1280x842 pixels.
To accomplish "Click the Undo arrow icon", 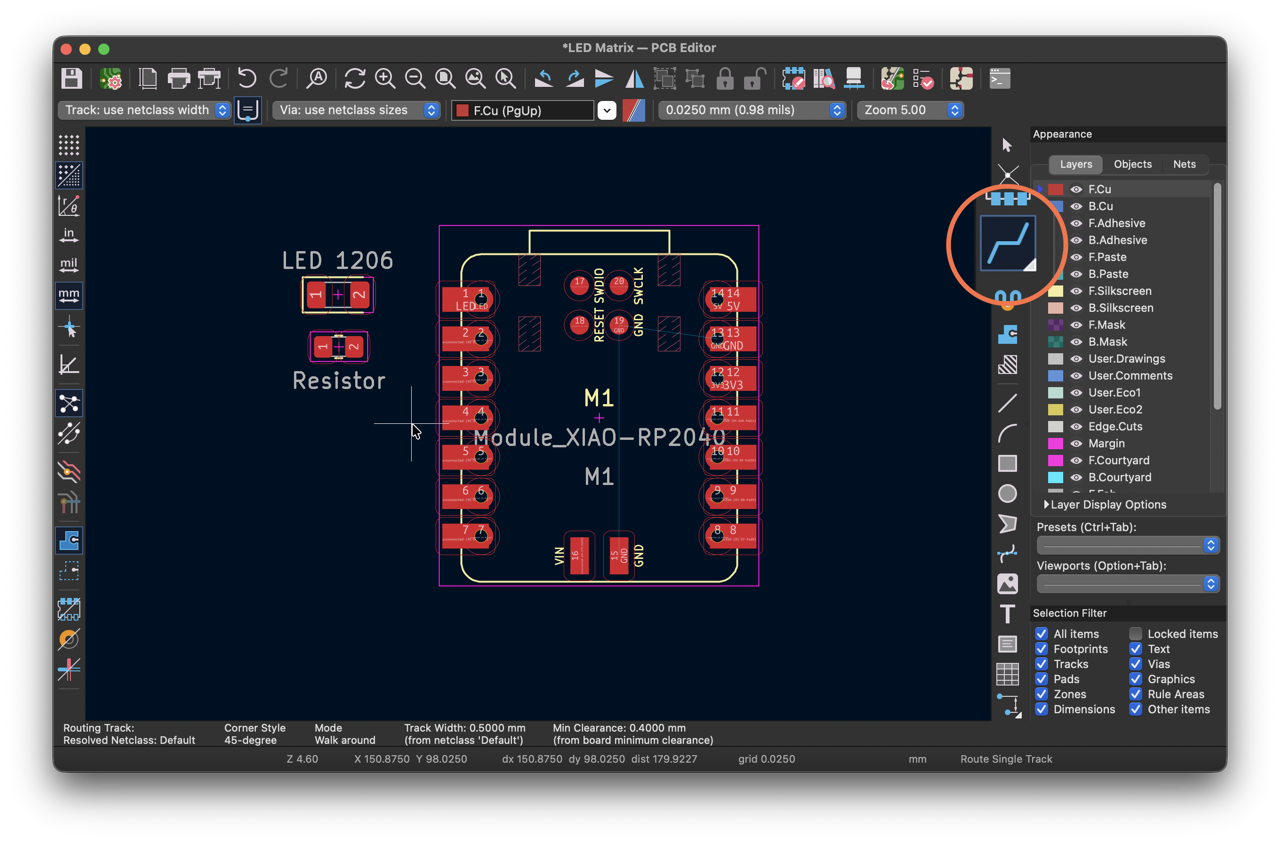I will point(247,78).
